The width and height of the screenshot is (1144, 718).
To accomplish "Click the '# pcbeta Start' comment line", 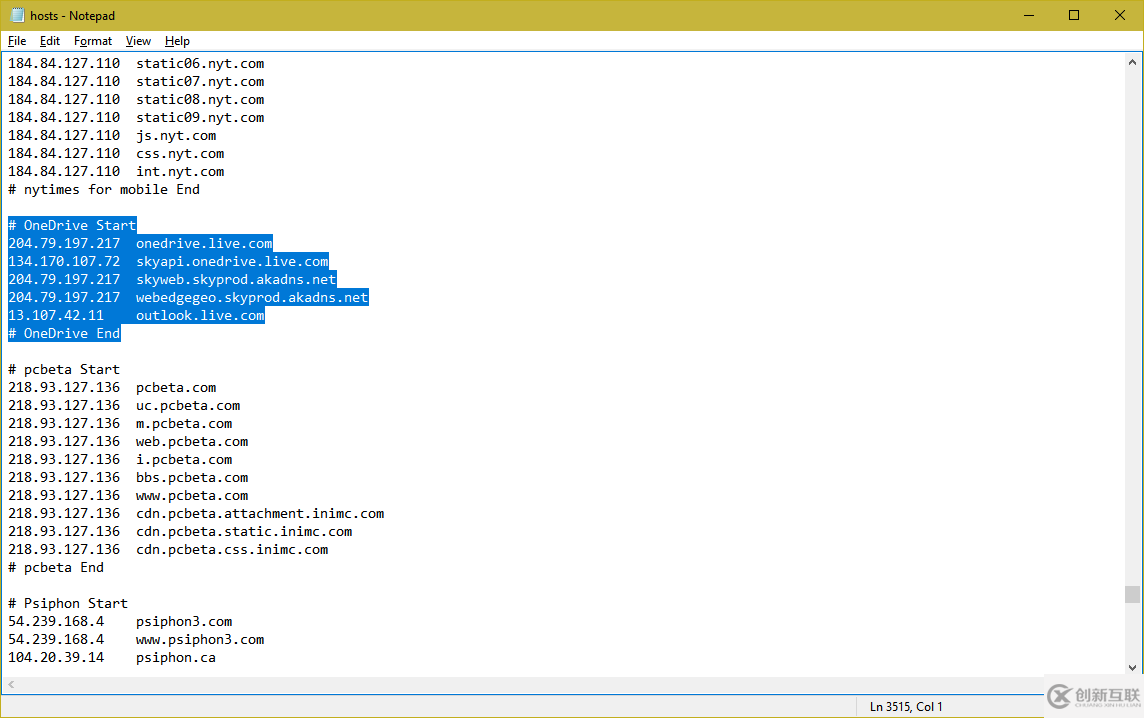I will 64,369.
